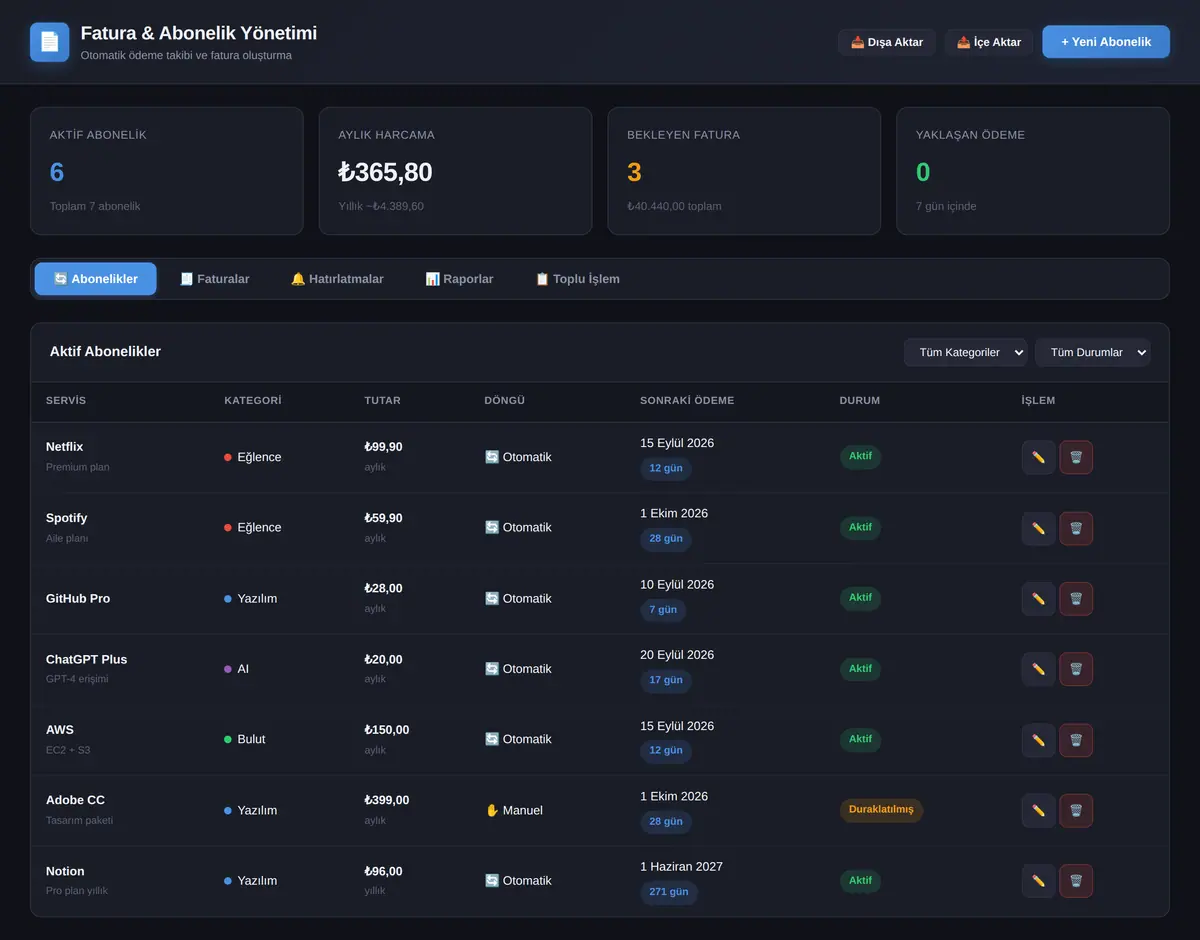Select the Toplu İşlem tab

click(x=577, y=279)
